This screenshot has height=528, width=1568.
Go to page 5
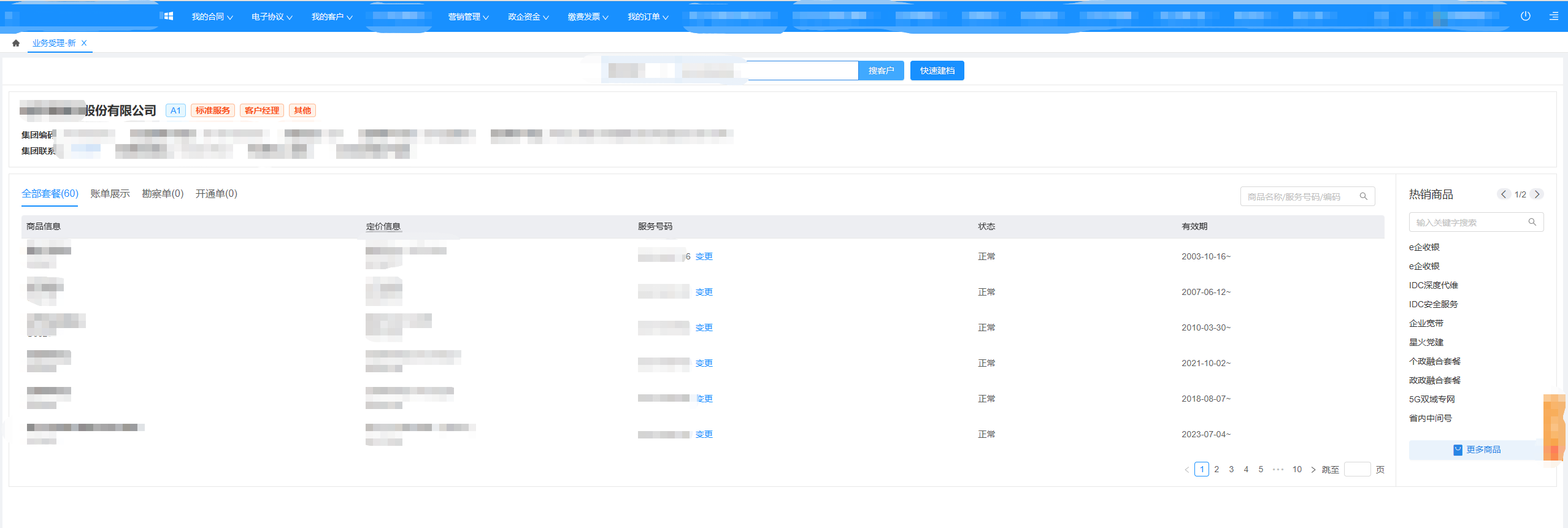(1261, 469)
